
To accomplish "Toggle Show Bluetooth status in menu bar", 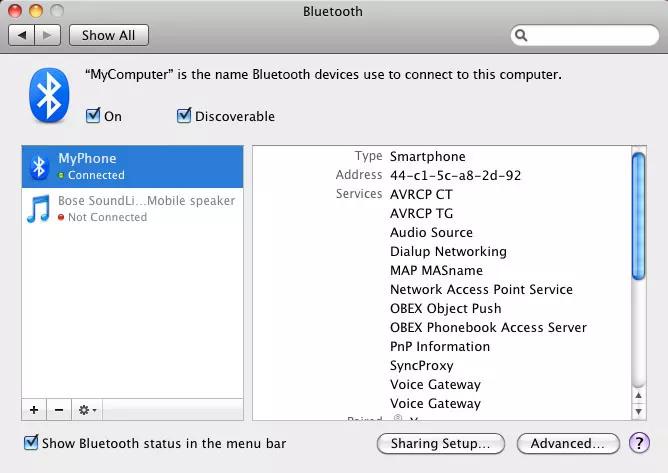I will pyautogui.click(x=31, y=443).
